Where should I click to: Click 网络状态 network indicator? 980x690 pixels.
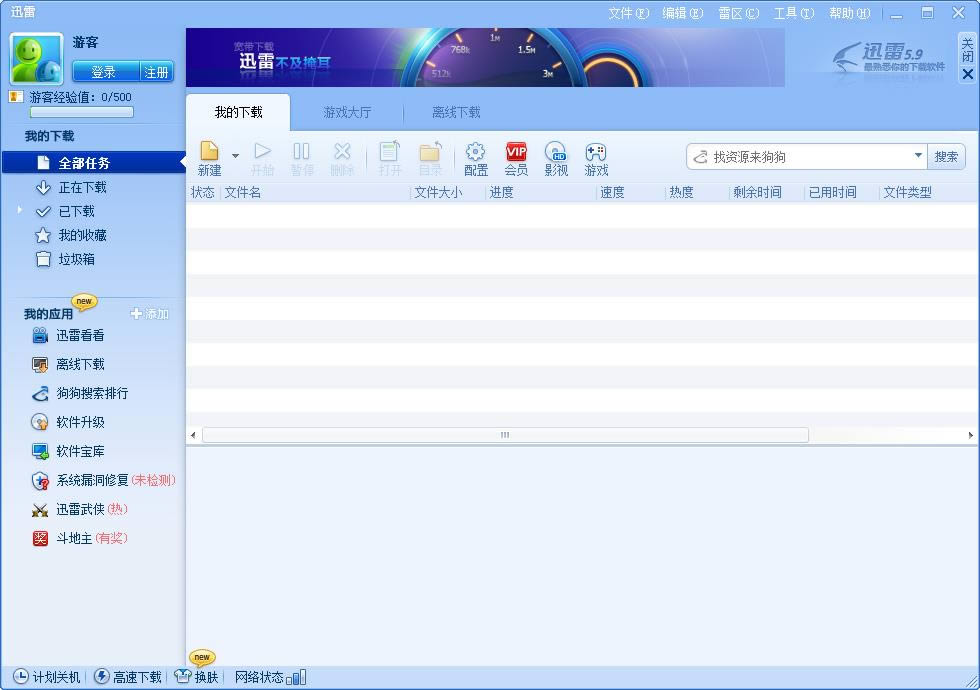(270, 677)
